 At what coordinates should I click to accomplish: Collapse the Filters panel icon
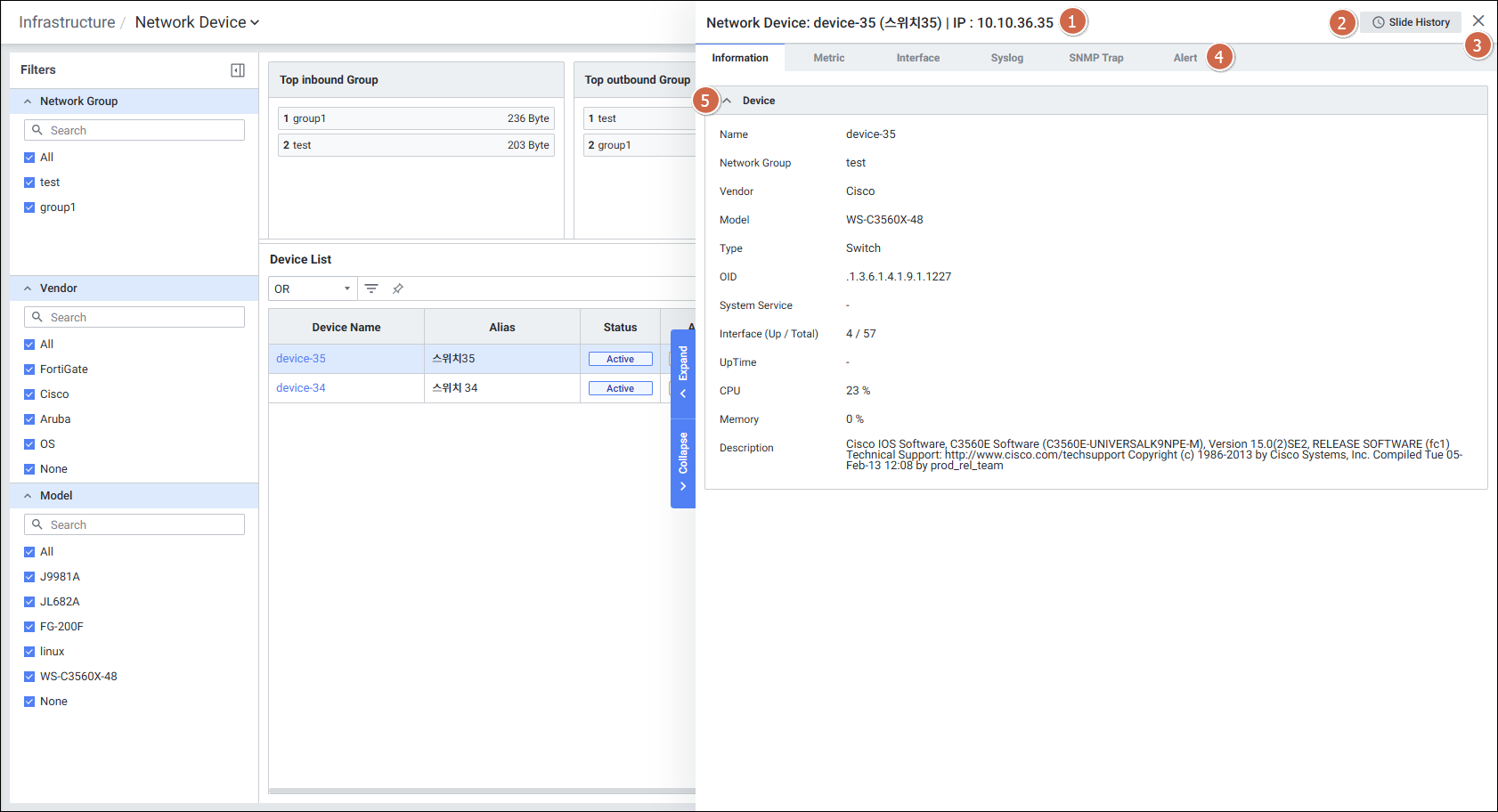click(238, 70)
